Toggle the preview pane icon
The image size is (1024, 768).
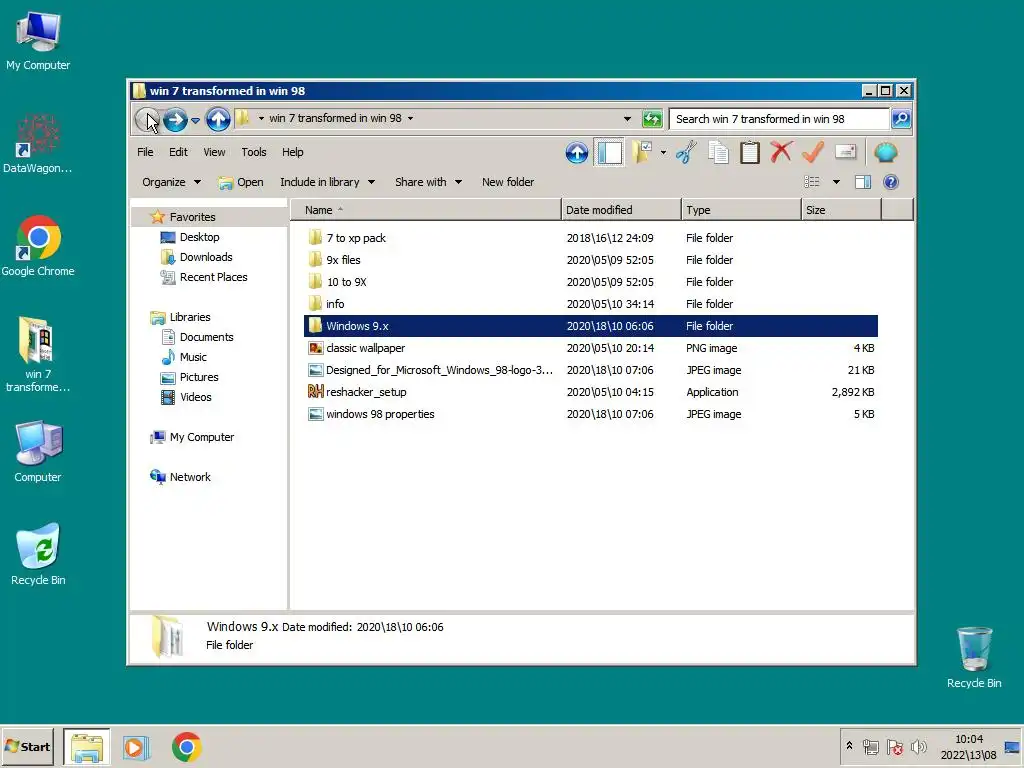863,182
